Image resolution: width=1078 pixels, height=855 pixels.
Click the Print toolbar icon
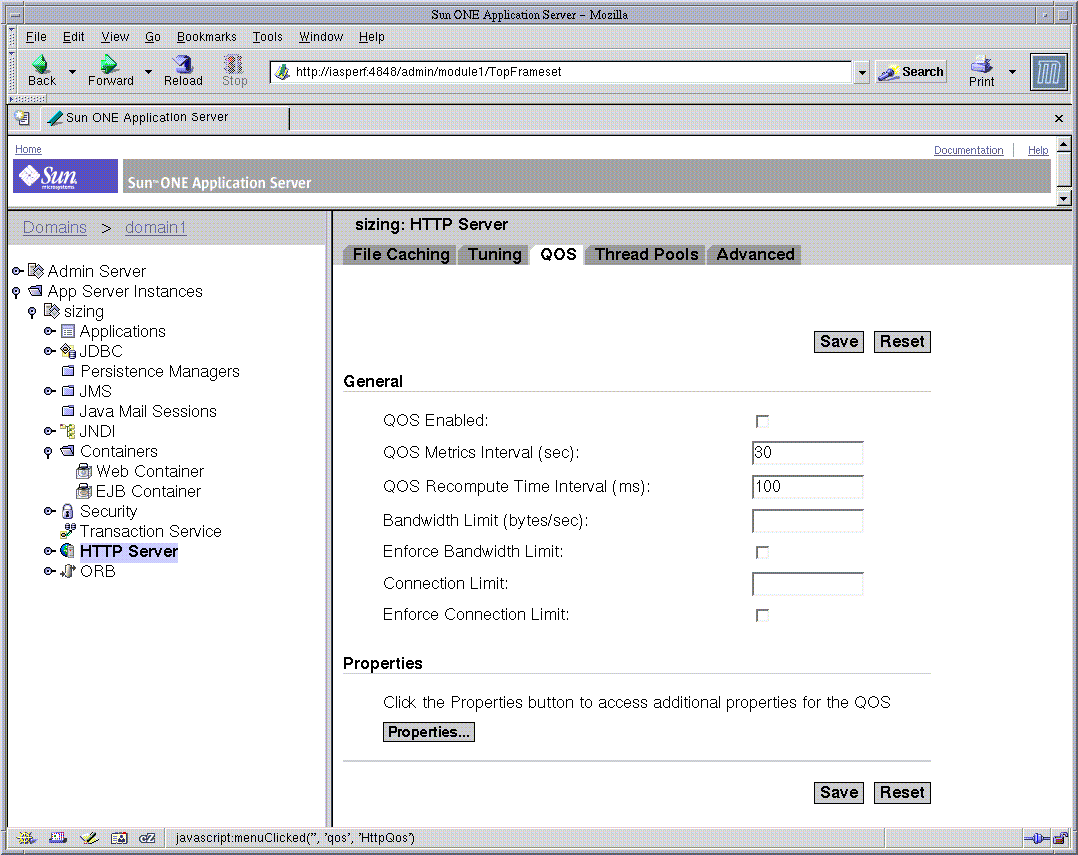click(x=981, y=64)
